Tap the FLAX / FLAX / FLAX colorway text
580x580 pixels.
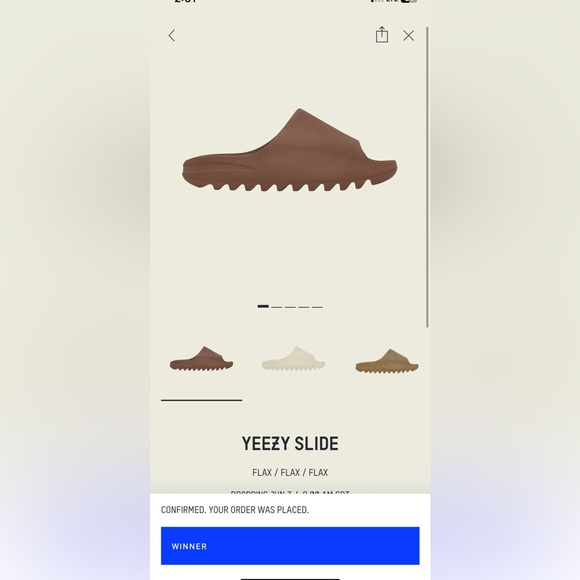click(290, 472)
